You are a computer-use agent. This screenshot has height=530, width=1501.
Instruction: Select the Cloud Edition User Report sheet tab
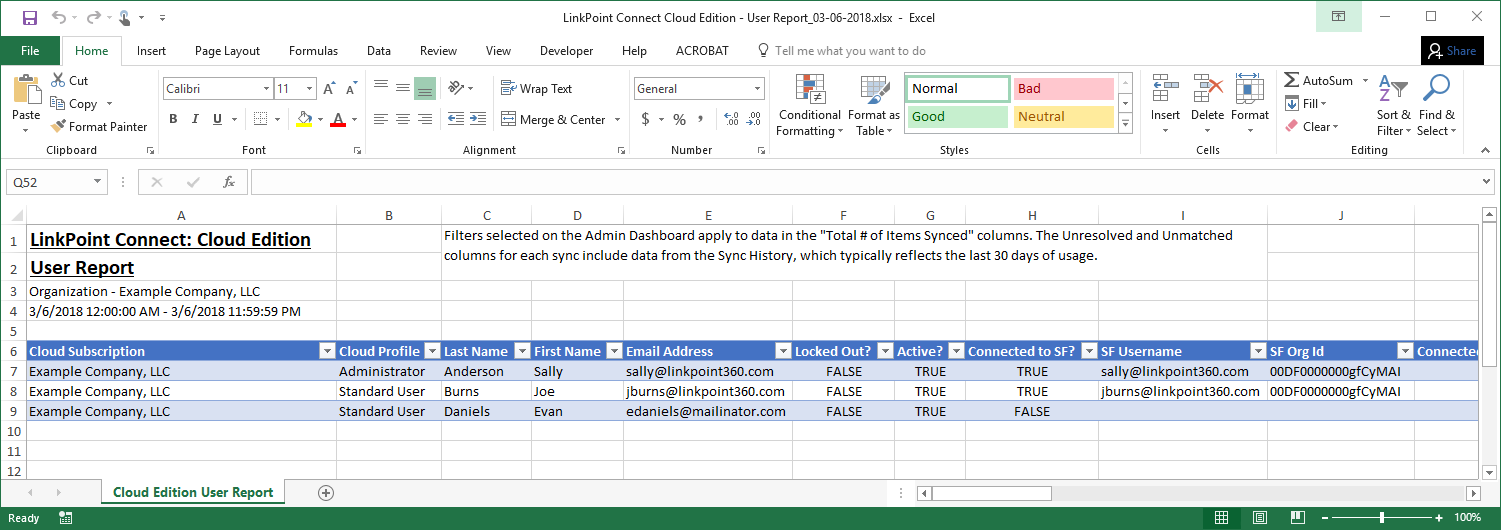pyautogui.click(x=193, y=492)
